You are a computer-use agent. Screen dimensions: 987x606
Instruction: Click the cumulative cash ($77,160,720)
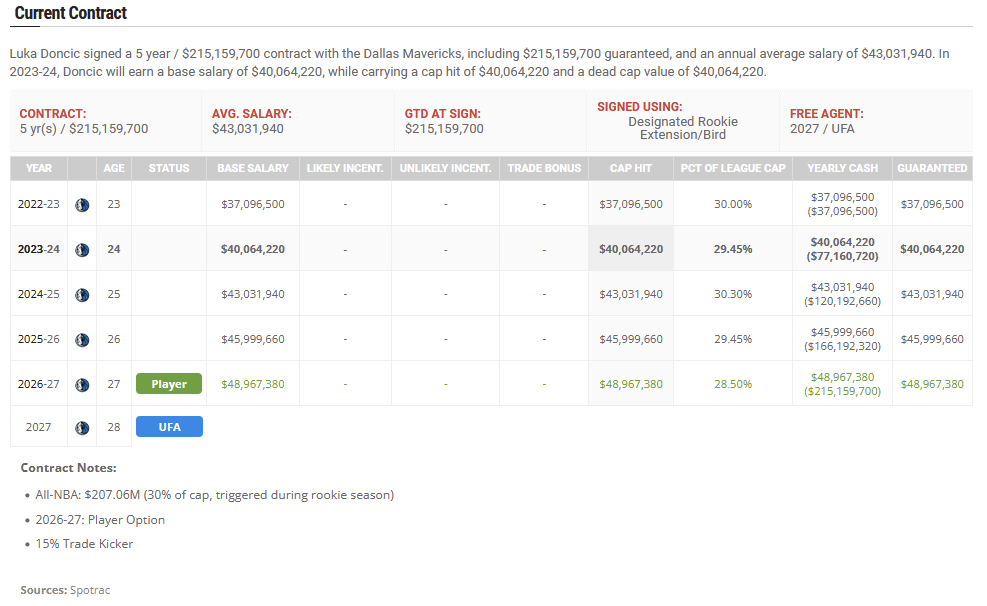click(842, 256)
